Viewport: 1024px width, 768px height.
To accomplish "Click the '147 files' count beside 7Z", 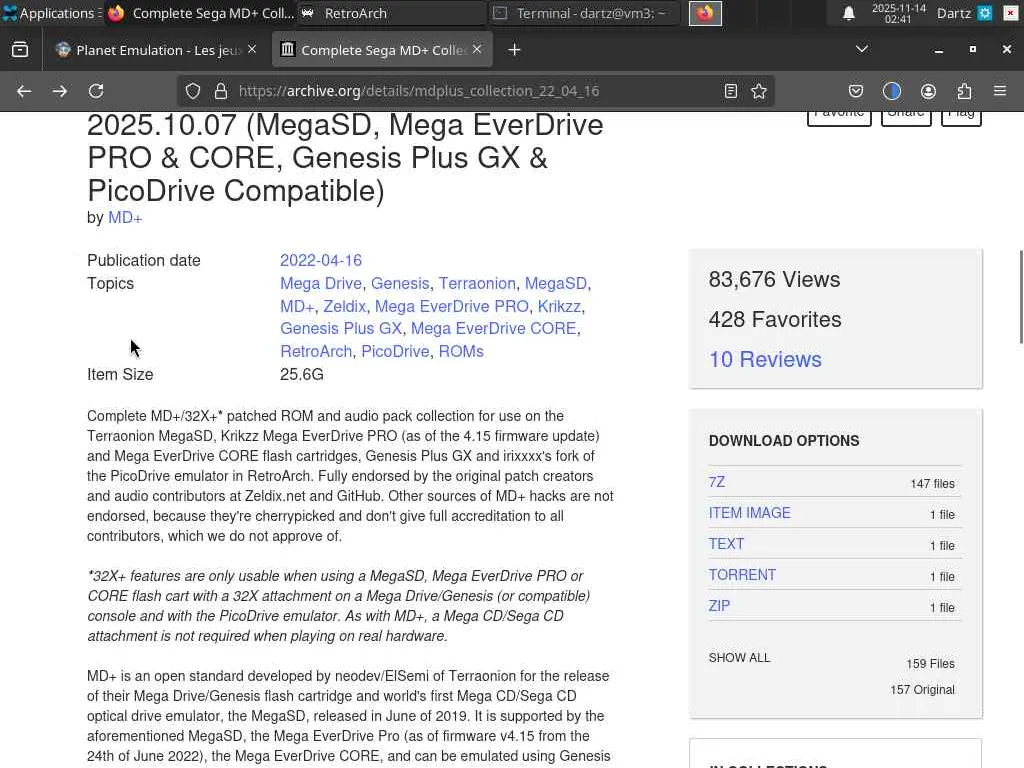I will [x=933, y=484].
